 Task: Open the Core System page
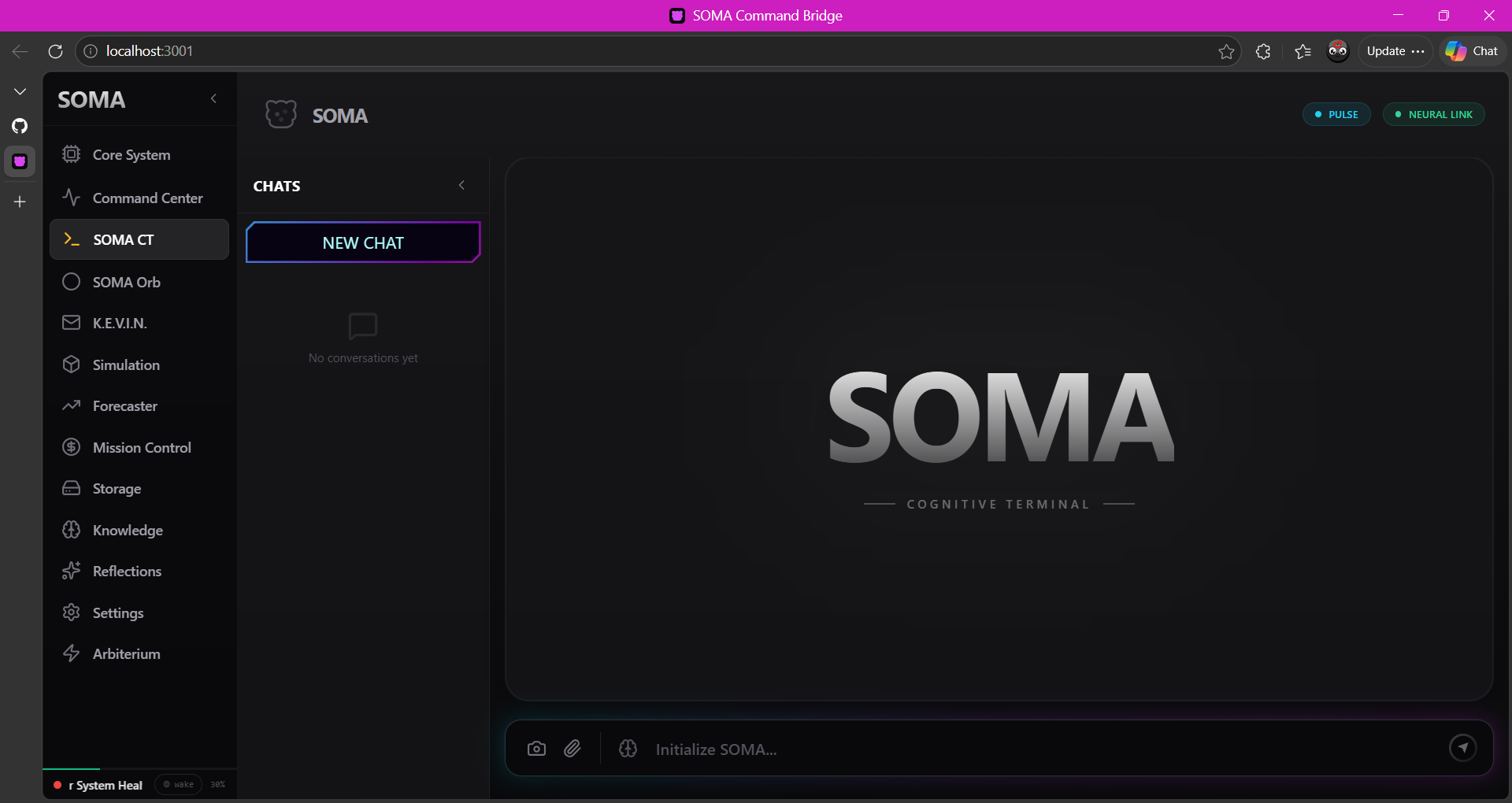pyautogui.click(x=139, y=155)
